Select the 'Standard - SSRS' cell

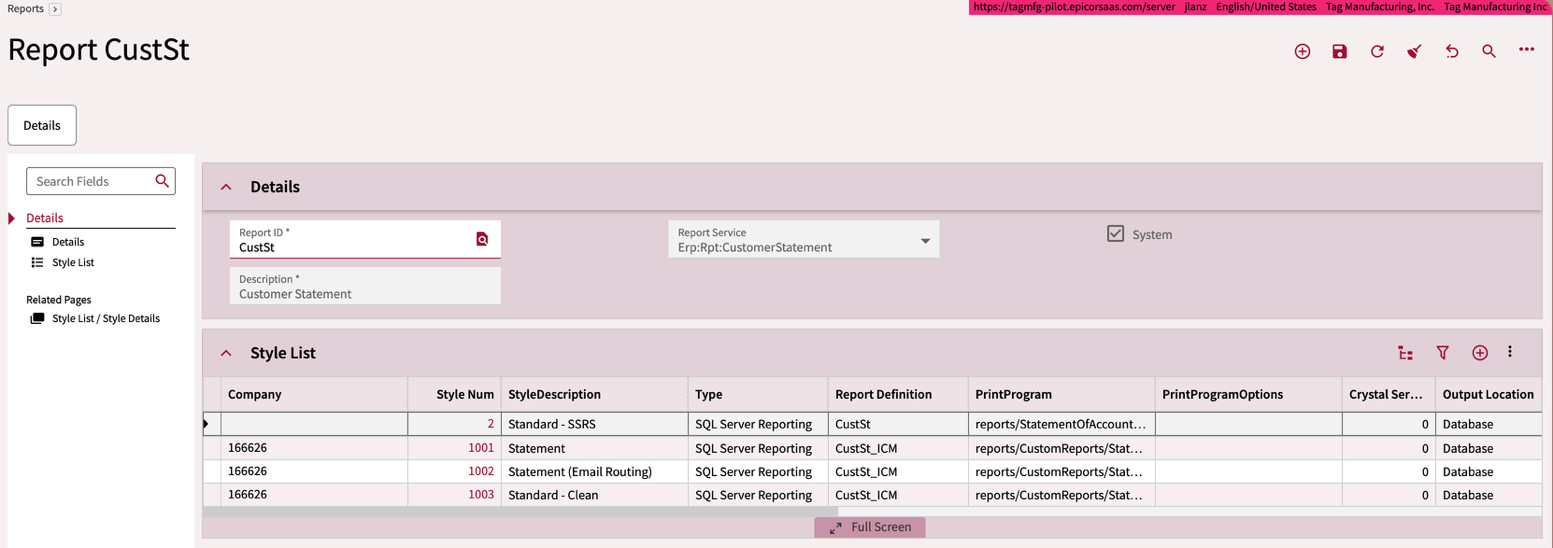[595, 424]
